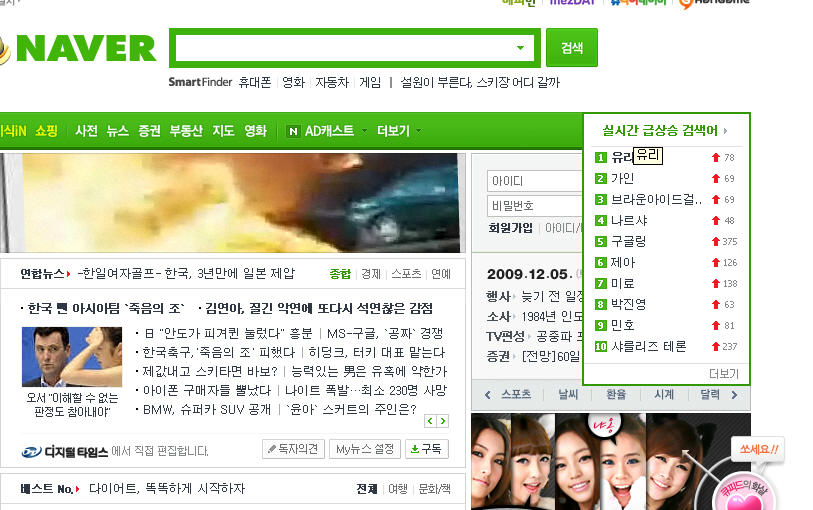Open SmartFinder link below search box

coord(200,82)
